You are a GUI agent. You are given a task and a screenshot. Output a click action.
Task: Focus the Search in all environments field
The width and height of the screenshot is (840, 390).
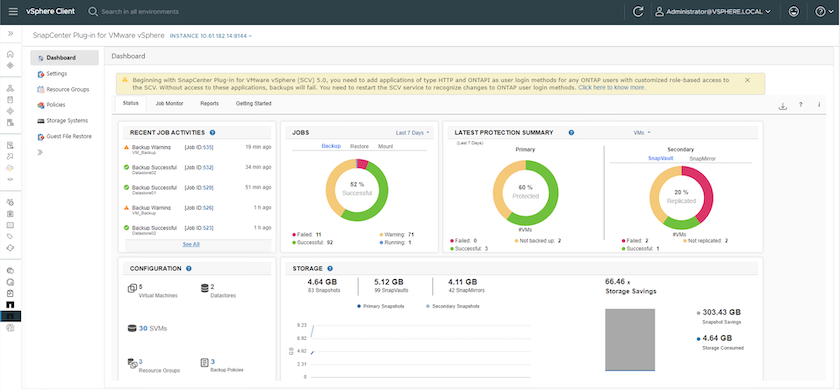(x=139, y=11)
